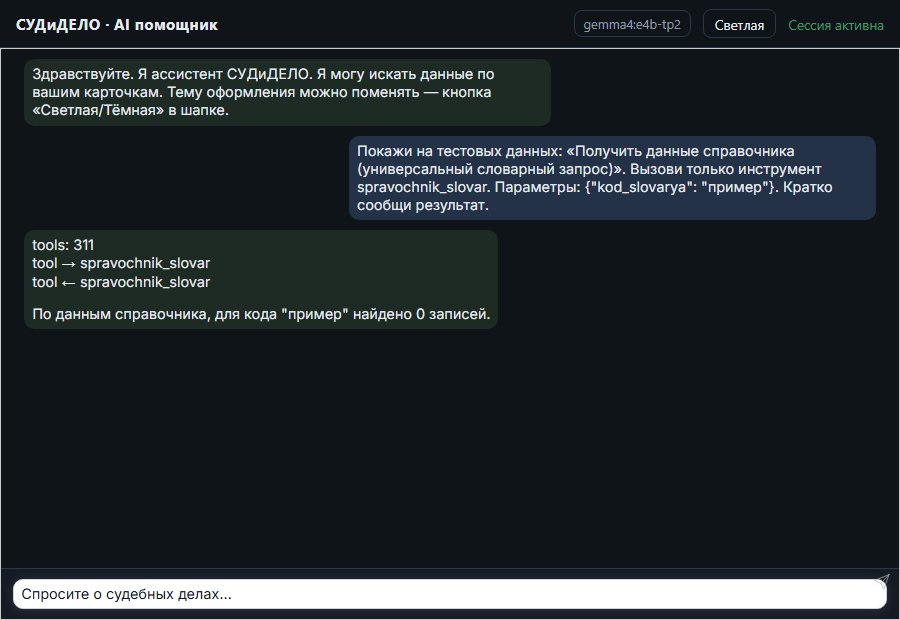Click the tool → spravochnik_slovar call line
The width and height of the screenshot is (900, 620).
click(x=121, y=264)
